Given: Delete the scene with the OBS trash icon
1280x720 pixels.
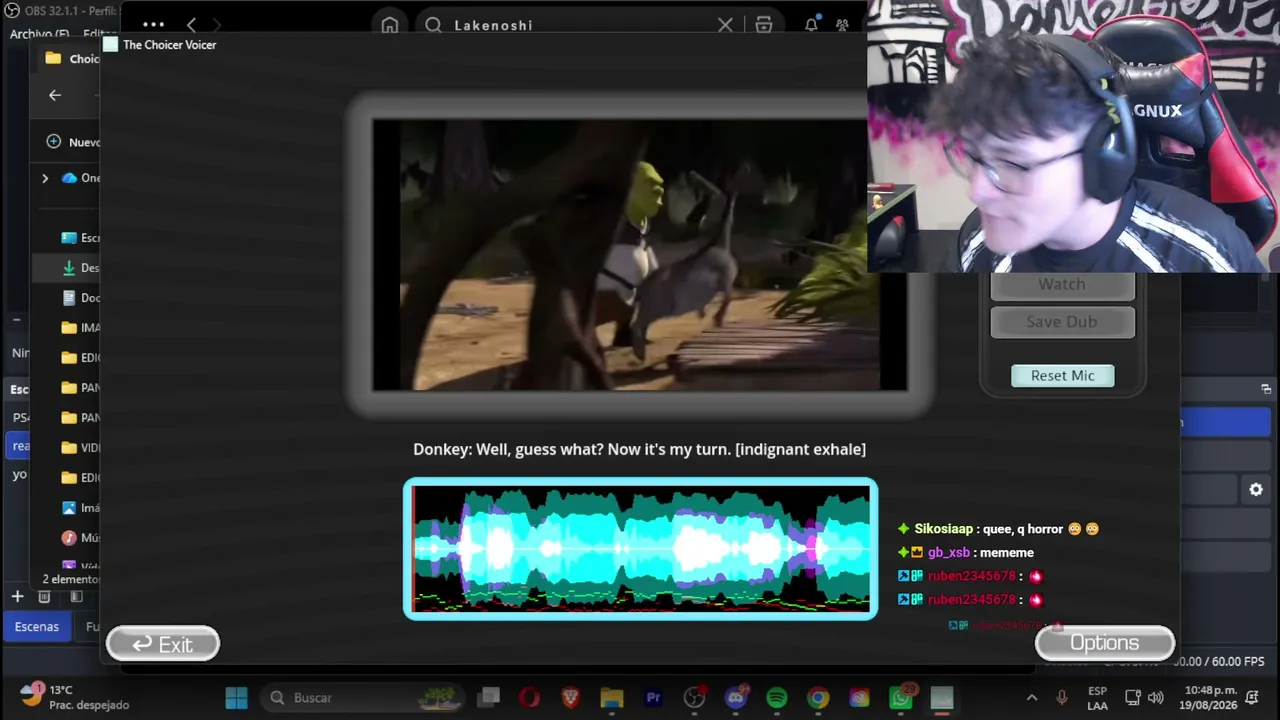Looking at the screenshot, I should (x=44, y=597).
